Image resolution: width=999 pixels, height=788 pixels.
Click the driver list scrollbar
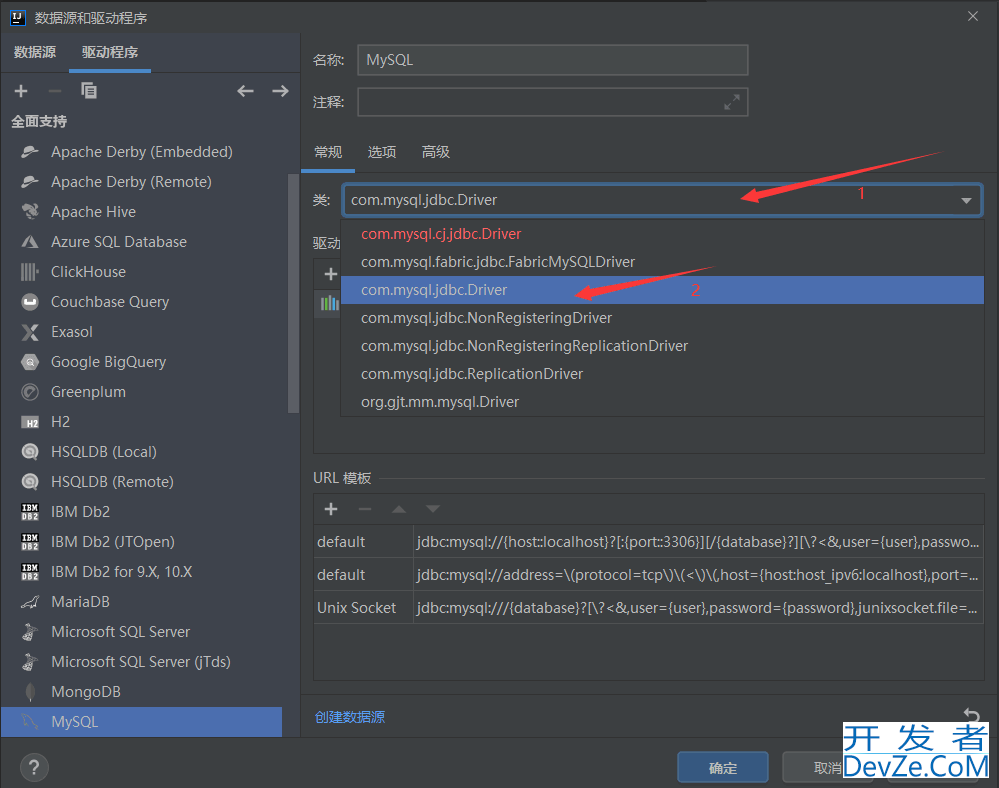293,293
